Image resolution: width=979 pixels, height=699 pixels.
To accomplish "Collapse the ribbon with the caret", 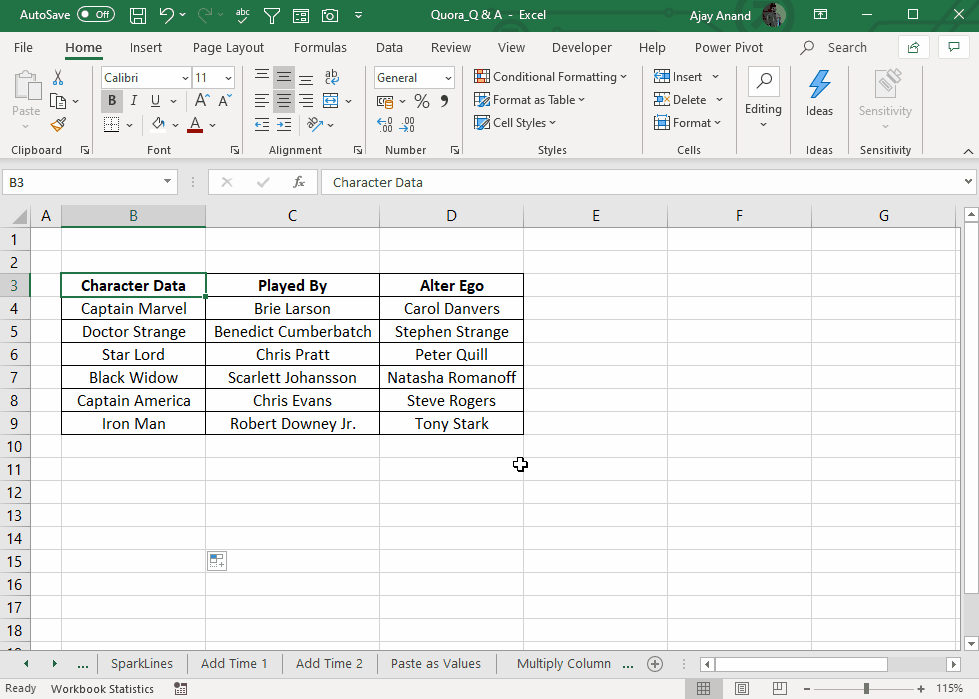I will [968, 151].
